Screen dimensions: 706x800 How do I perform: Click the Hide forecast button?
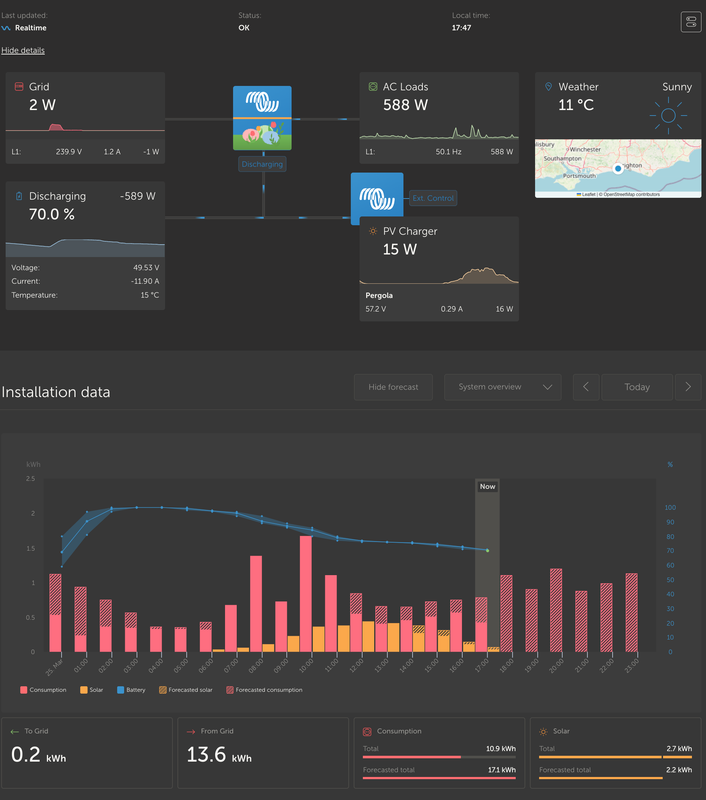coord(393,387)
